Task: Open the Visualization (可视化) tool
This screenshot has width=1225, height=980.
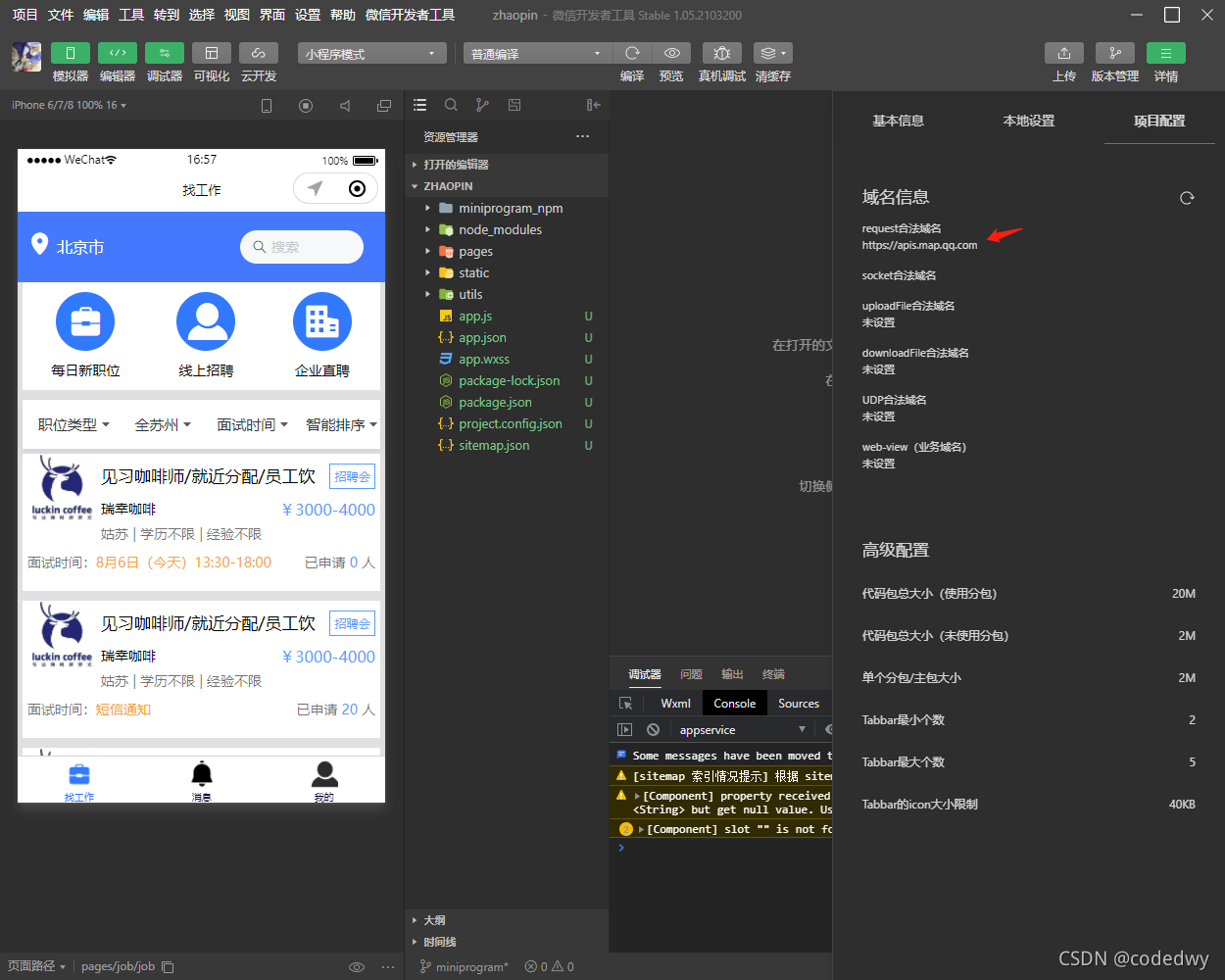Action: tap(211, 53)
